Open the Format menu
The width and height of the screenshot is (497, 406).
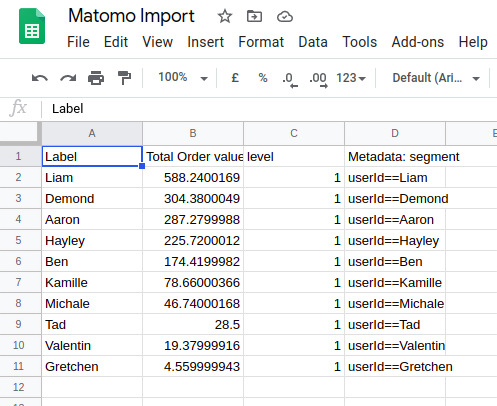(x=261, y=42)
